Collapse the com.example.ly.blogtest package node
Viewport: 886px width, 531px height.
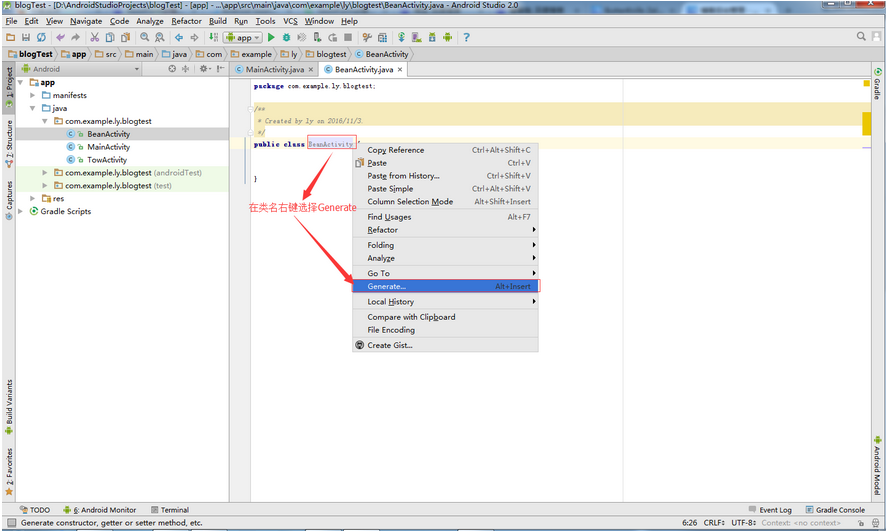[x=45, y=121]
